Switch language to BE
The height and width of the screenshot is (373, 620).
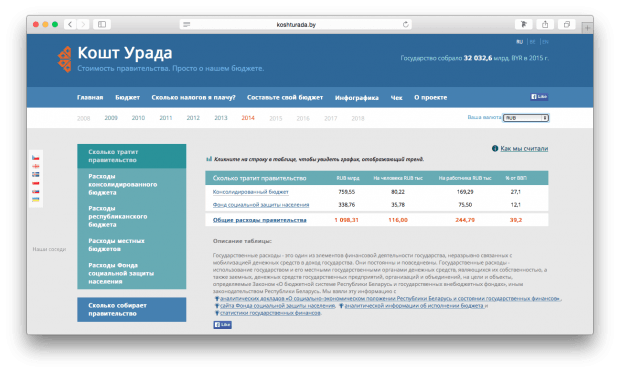point(533,42)
